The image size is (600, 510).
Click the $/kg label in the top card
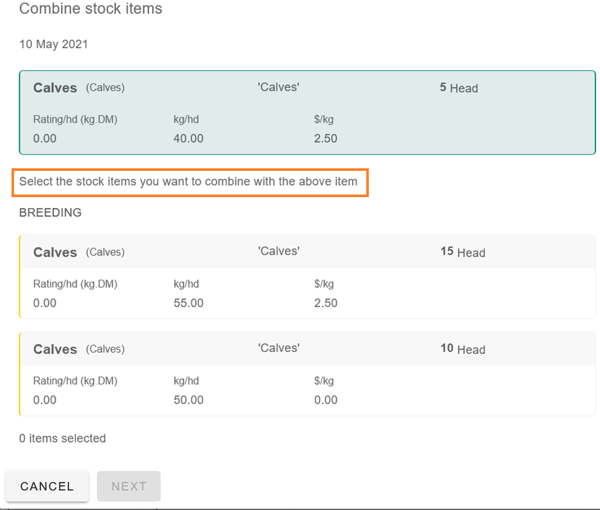click(324, 120)
